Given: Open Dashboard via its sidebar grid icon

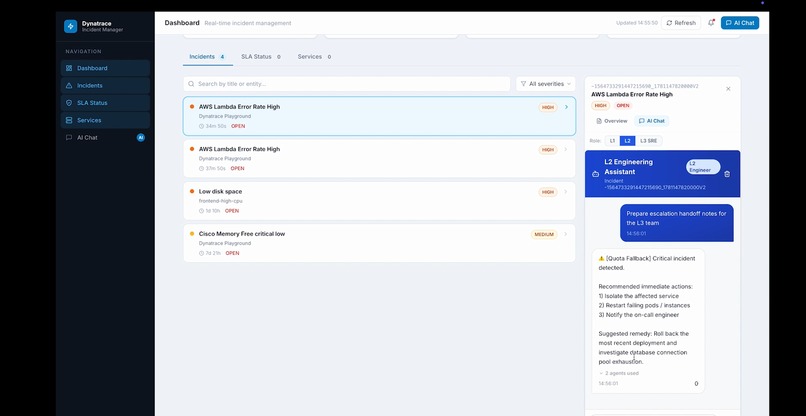Looking at the screenshot, I should click(69, 68).
